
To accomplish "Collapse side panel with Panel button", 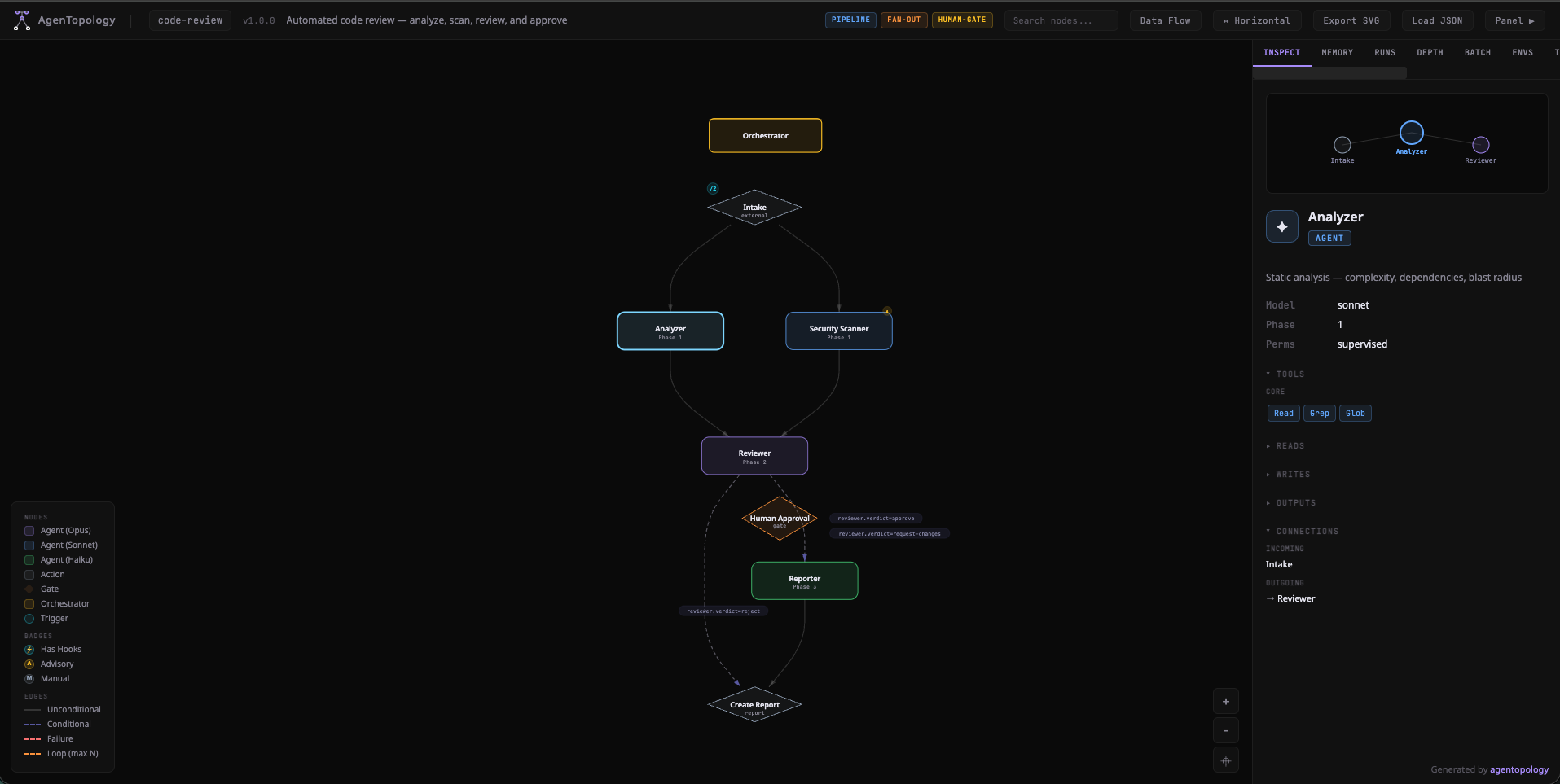I will (x=1514, y=20).
